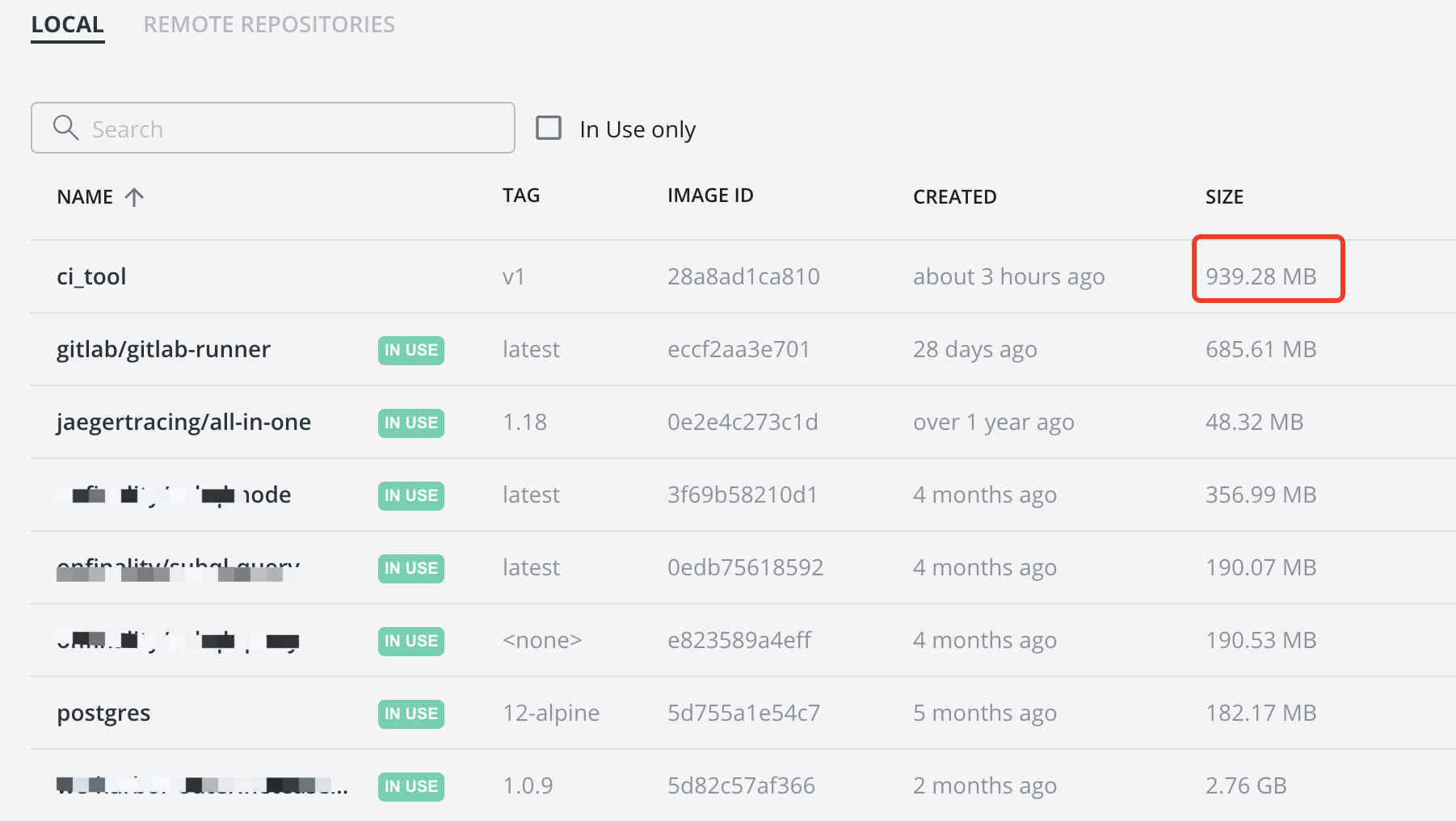The height and width of the screenshot is (821, 1456).
Task: Click the IMAGE ID column header
Action: click(709, 196)
